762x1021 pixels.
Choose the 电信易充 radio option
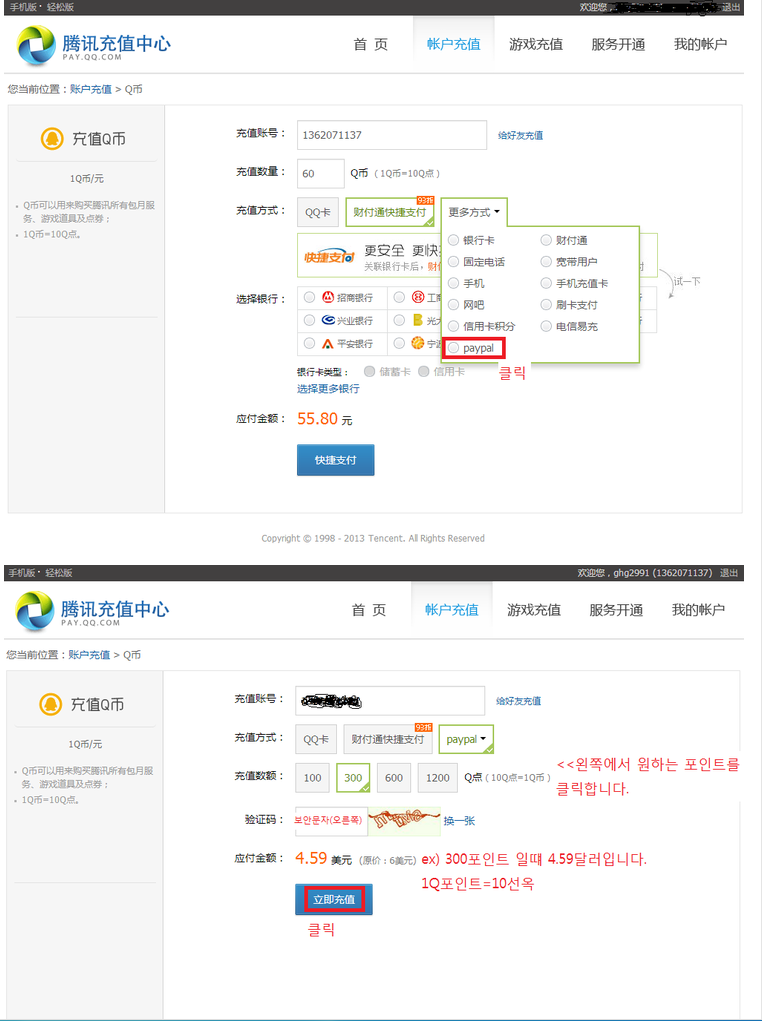pos(546,326)
